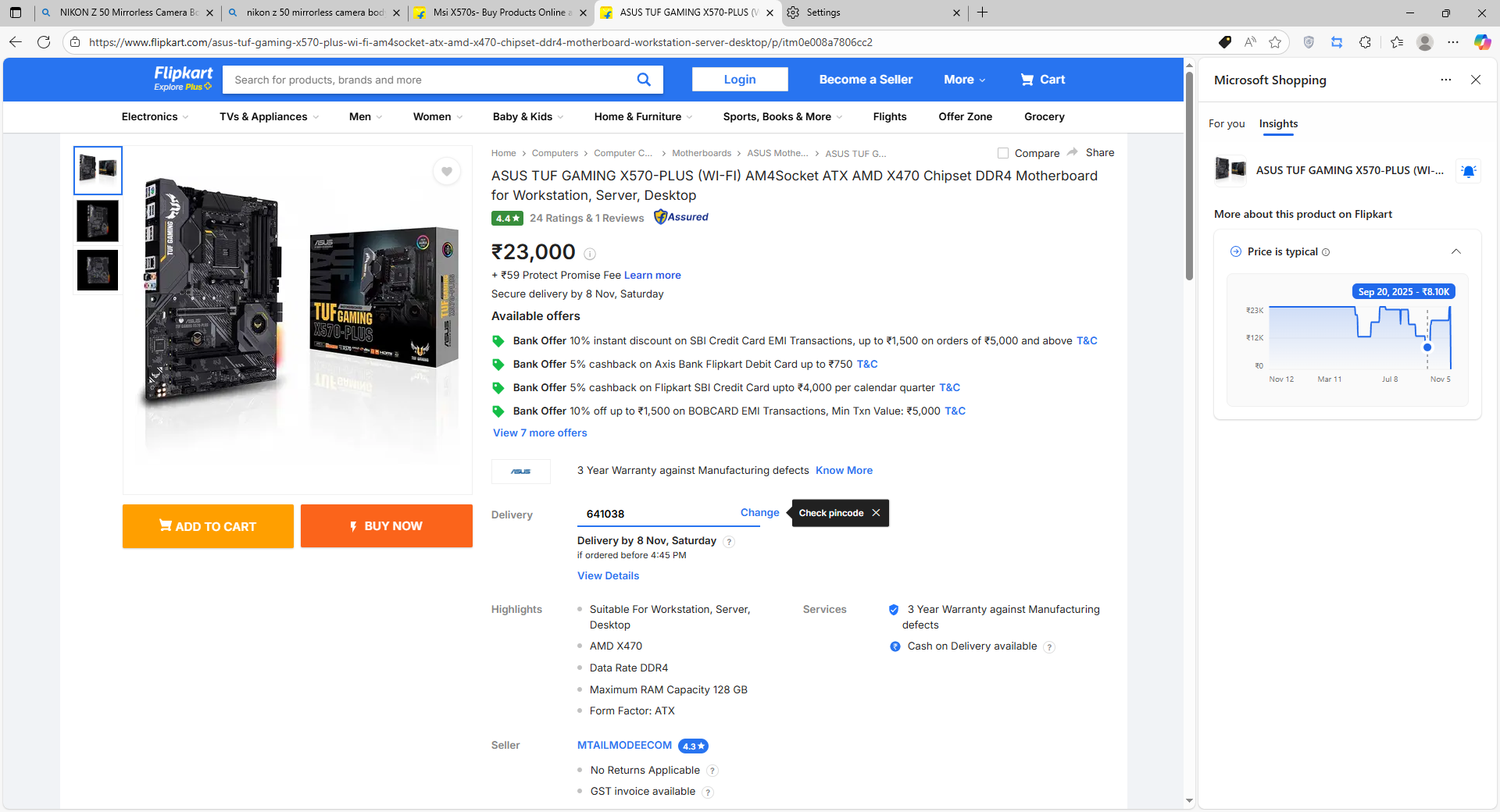The image size is (1500, 812).
Task: Open View 7 more offers link
Action: [540, 433]
